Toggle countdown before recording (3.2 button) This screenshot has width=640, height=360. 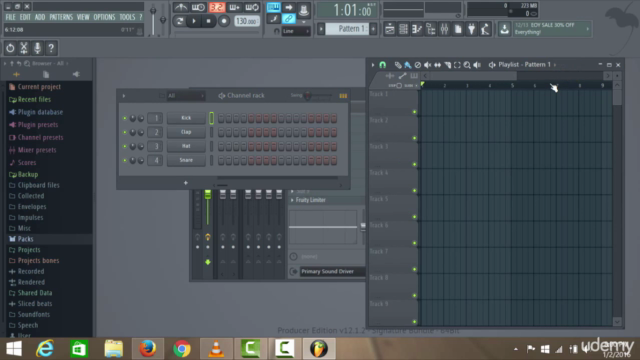point(216,7)
